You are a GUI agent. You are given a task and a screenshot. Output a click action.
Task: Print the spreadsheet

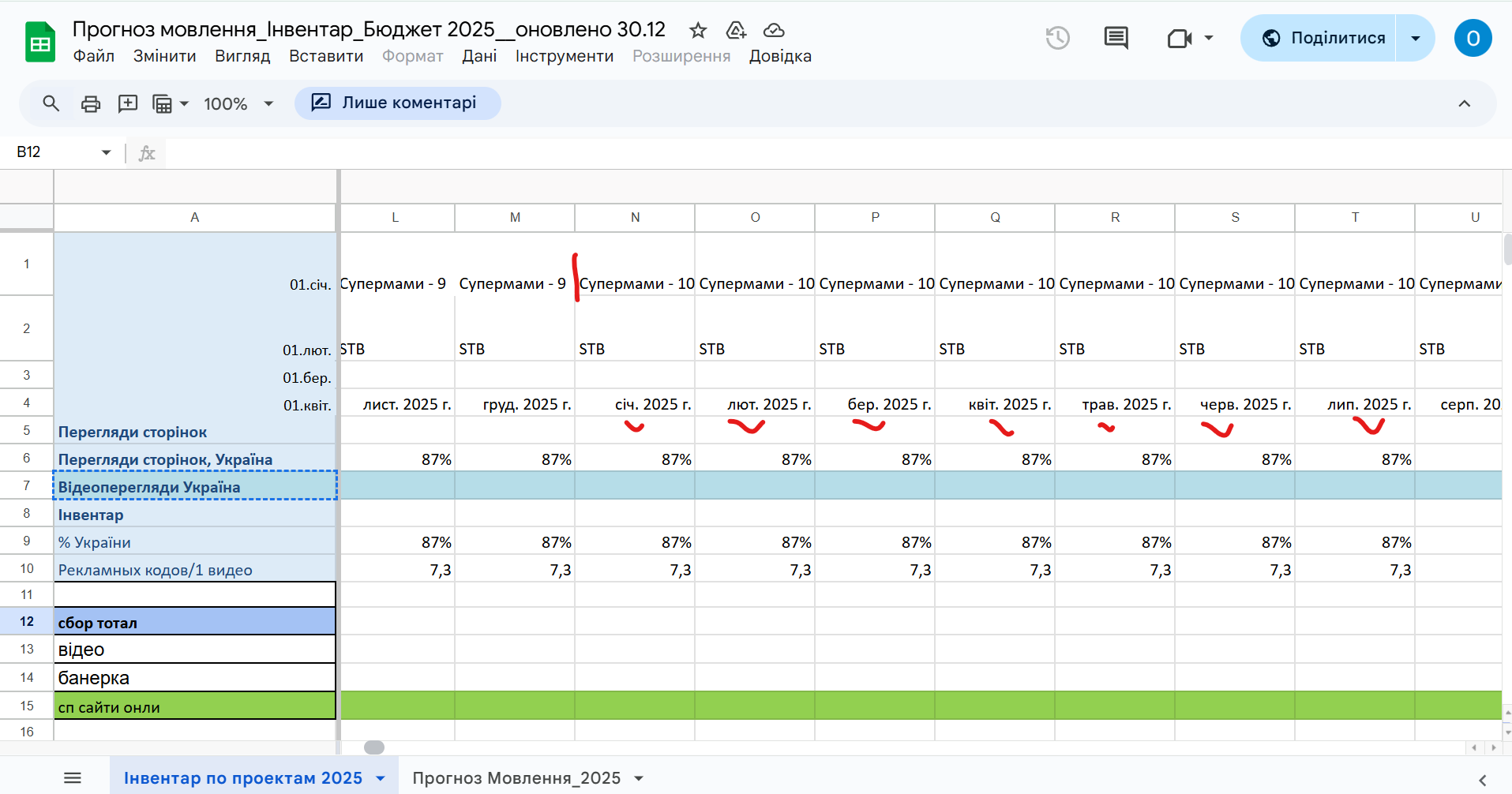[x=91, y=103]
